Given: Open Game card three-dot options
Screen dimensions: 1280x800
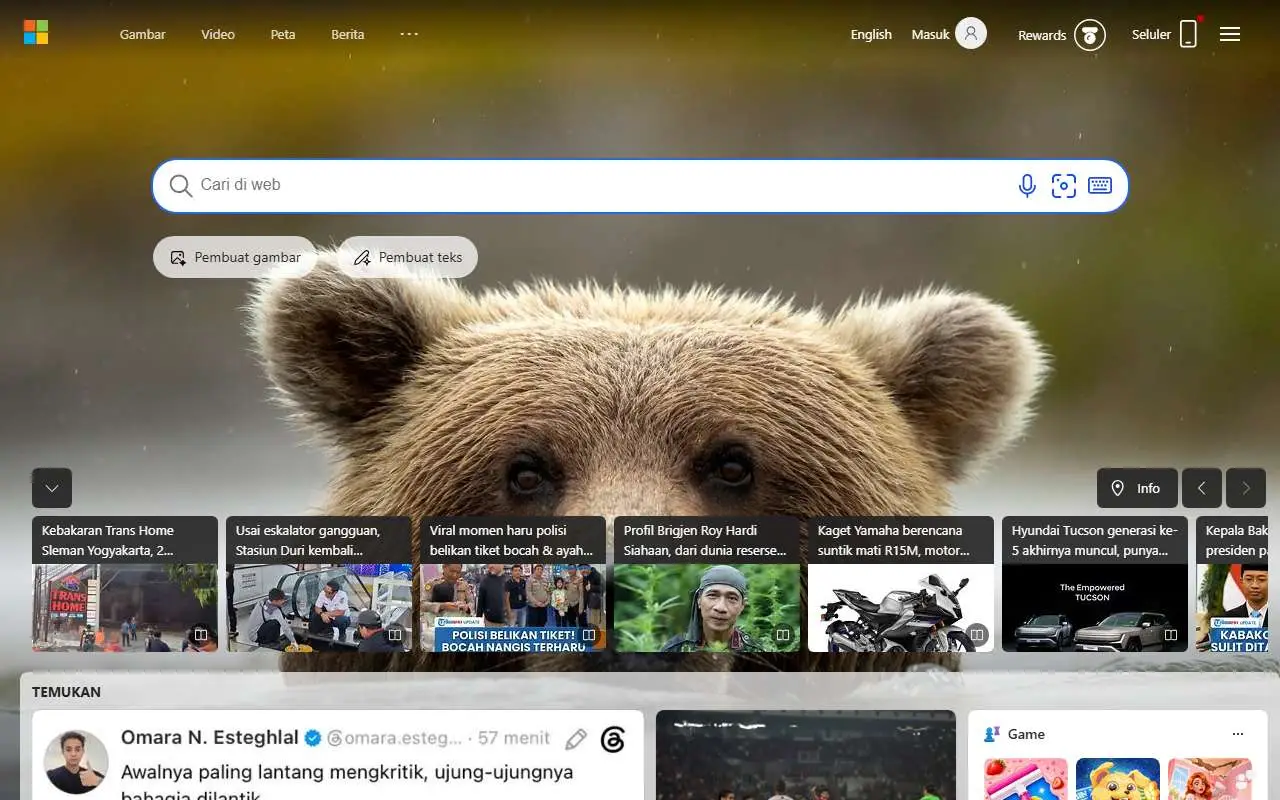Looking at the screenshot, I should coord(1238,734).
